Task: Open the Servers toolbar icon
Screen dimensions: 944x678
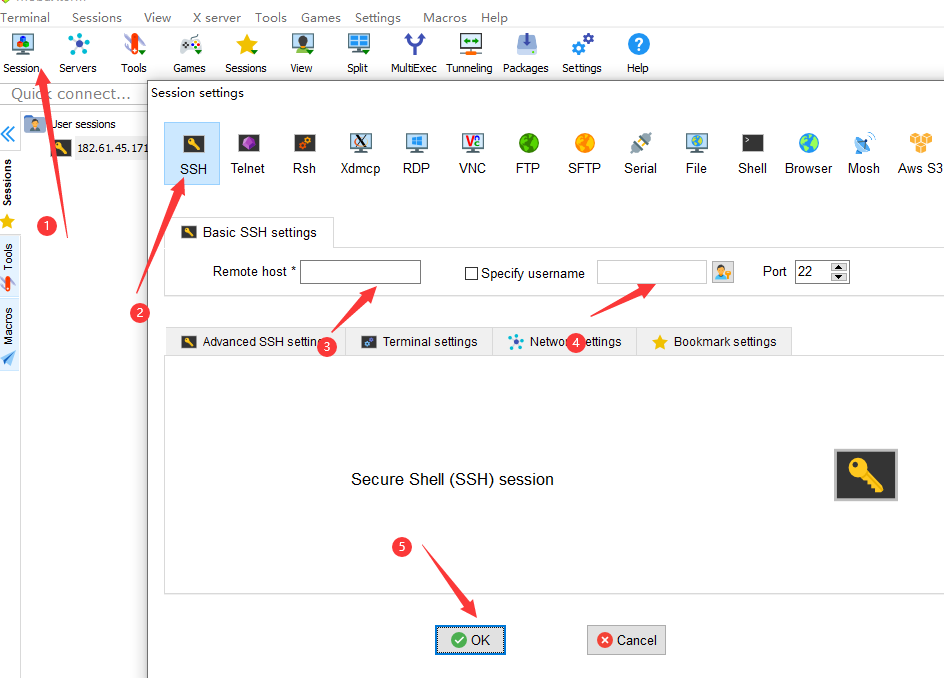Action: (x=78, y=54)
